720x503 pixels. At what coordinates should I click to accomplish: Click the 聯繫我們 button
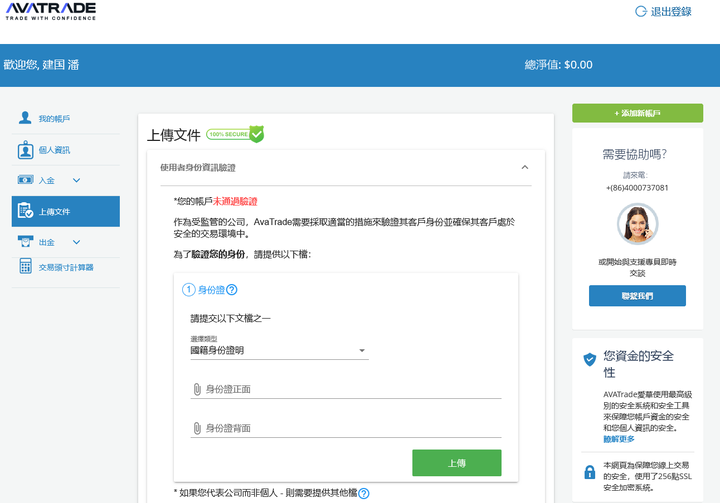(637, 296)
